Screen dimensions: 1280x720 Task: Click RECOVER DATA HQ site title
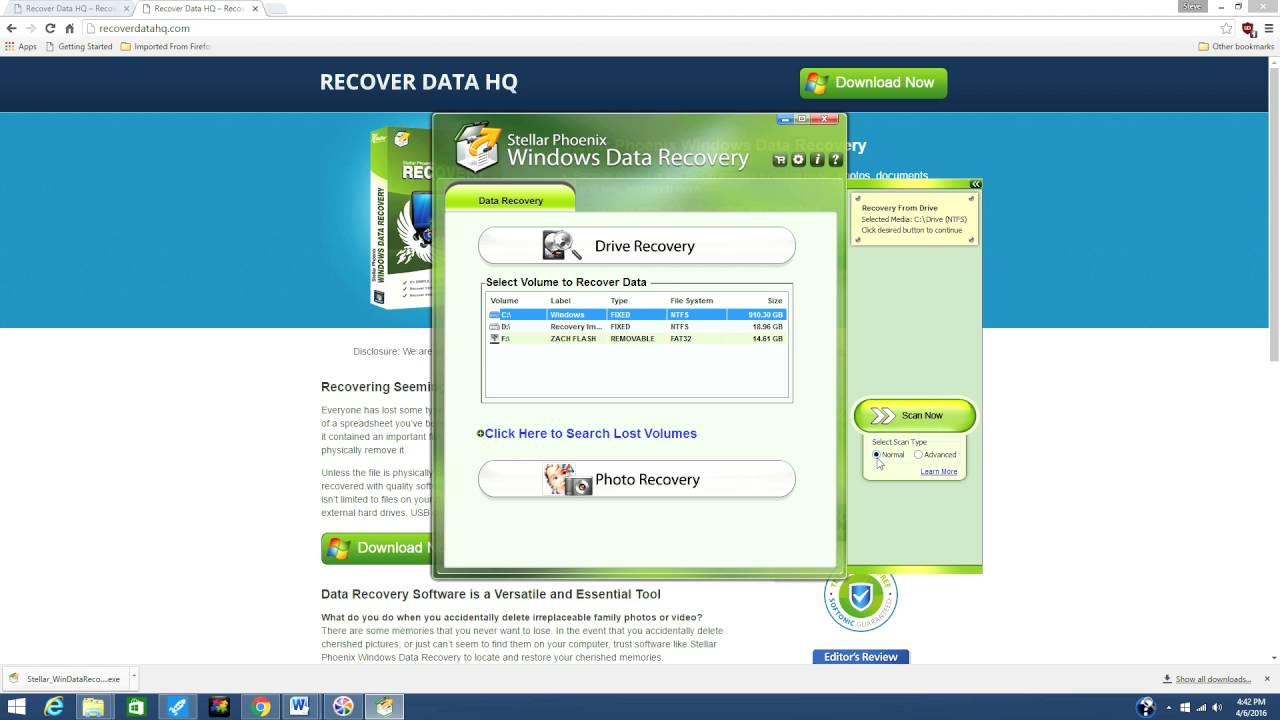coord(419,82)
